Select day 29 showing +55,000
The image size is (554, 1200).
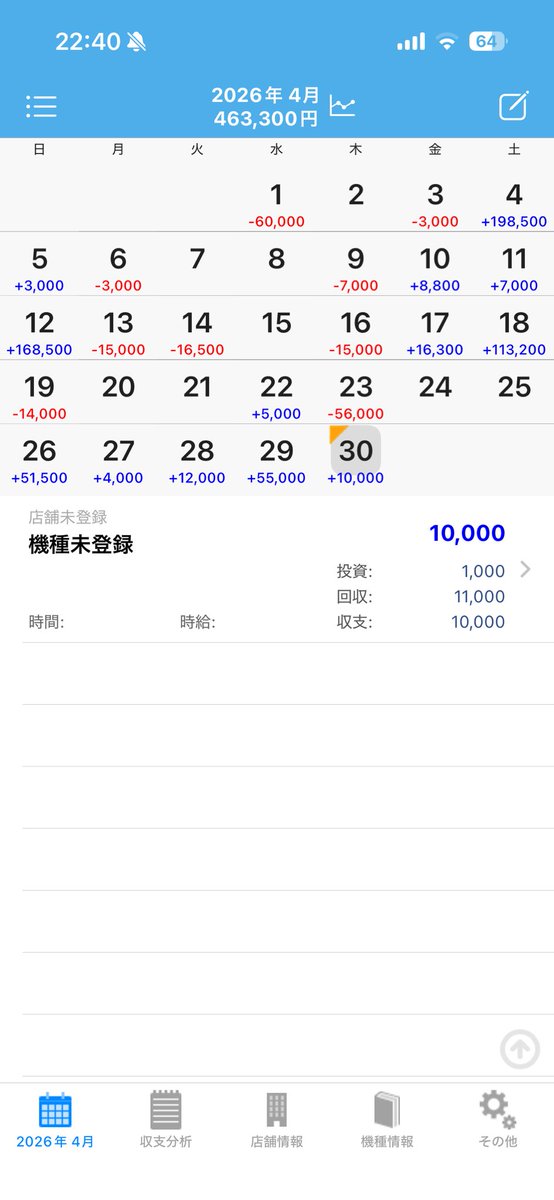[277, 460]
